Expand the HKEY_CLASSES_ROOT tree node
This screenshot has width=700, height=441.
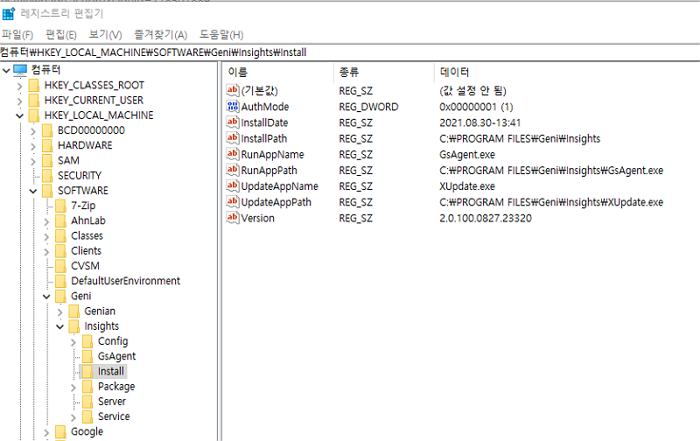(20, 86)
